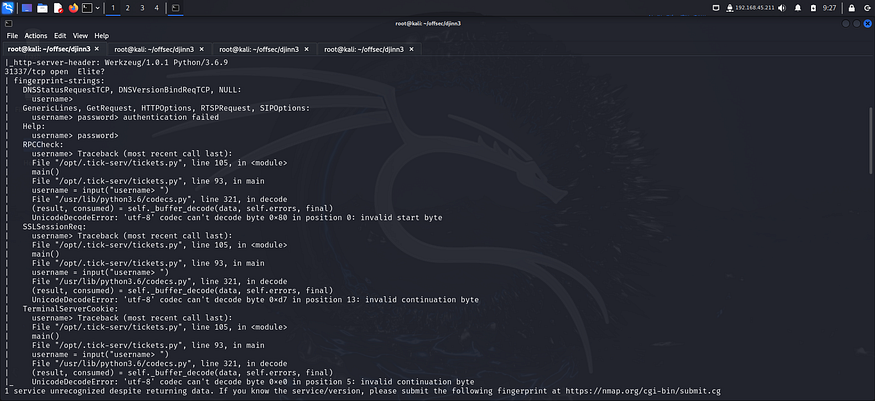Open the File menu
Image resolution: width=875 pixels, height=401 pixels.
click(12, 36)
